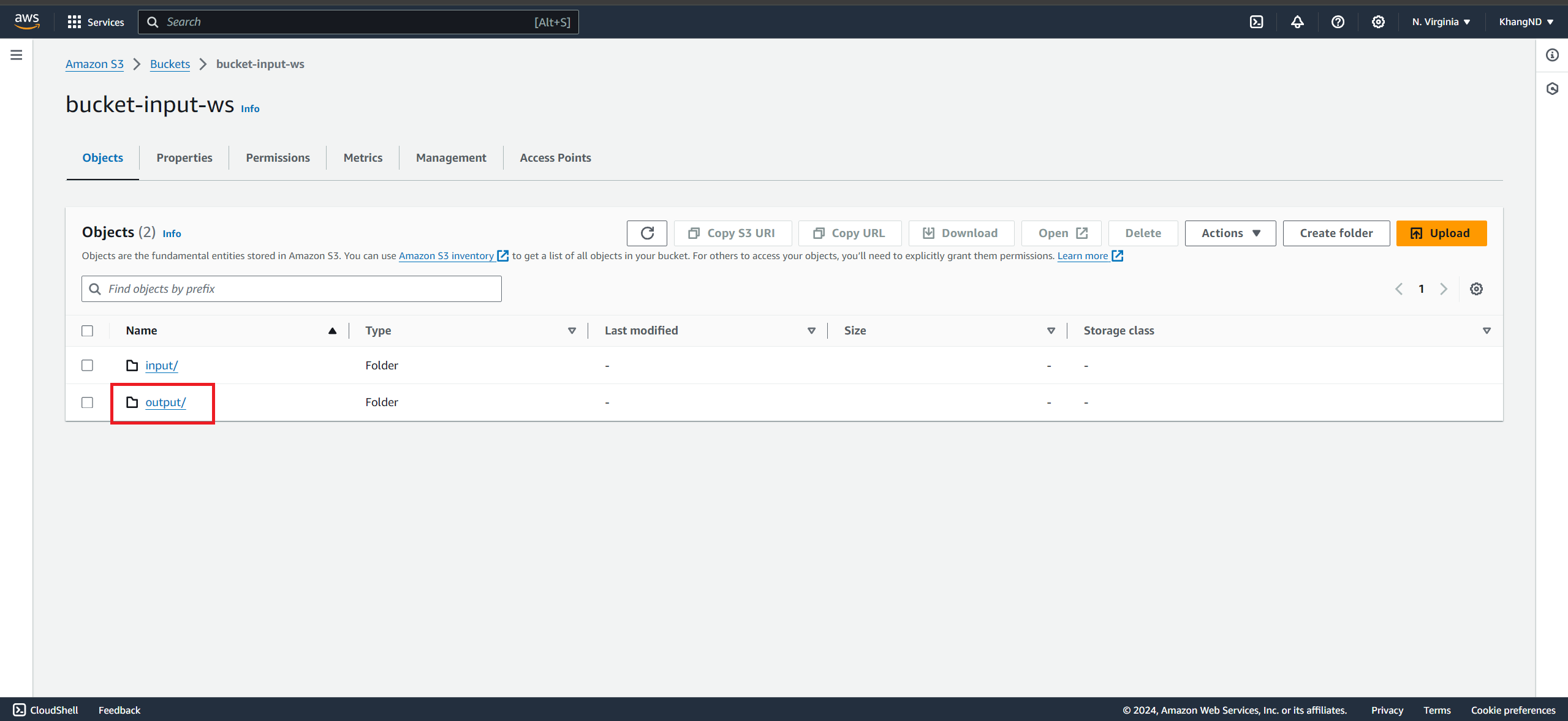The image size is (1568, 721).
Task: Switch to the Access Points tab
Action: [555, 158]
